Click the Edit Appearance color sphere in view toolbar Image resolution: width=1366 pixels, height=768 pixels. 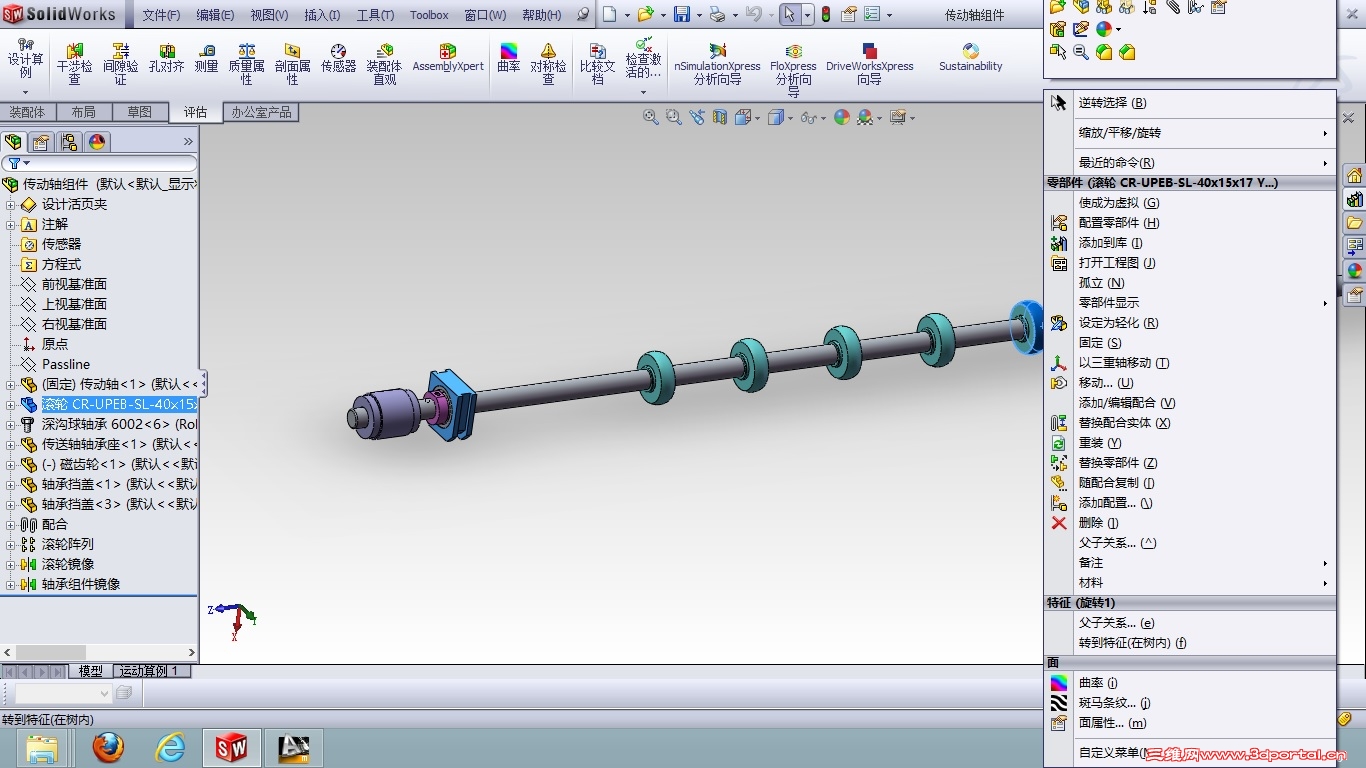click(842, 117)
